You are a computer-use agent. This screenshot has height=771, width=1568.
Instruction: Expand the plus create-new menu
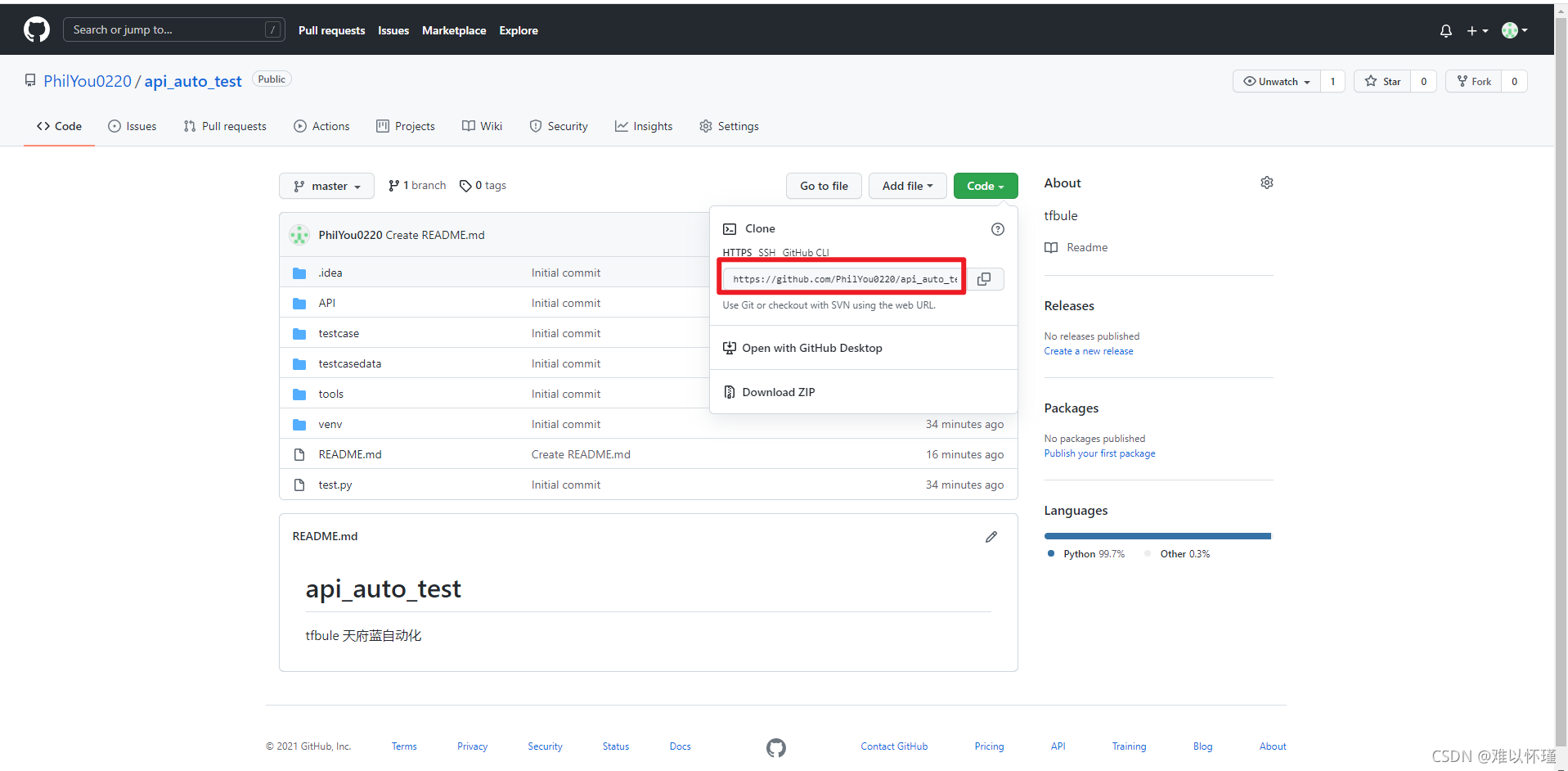point(1477,30)
